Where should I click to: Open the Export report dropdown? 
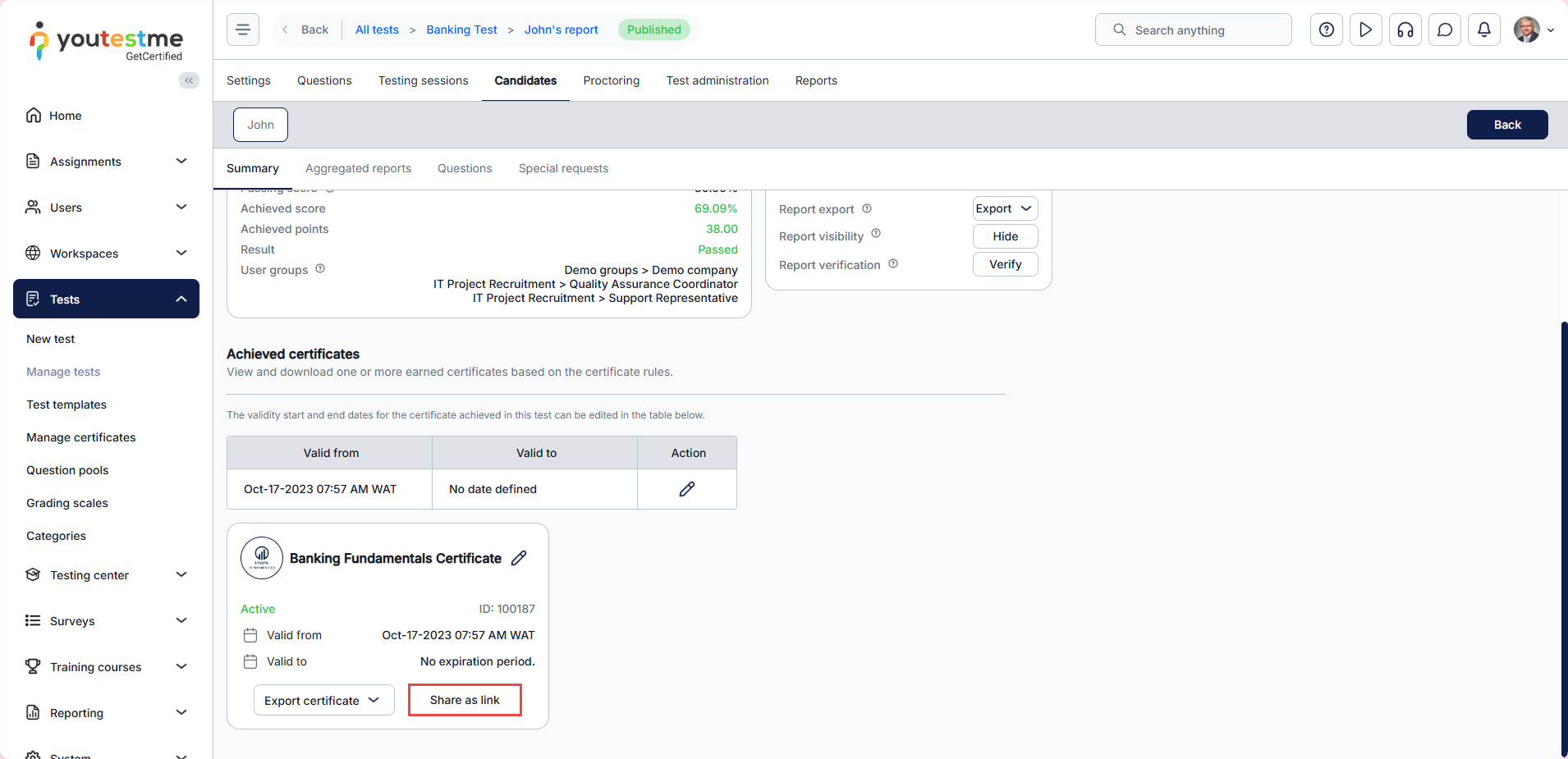1005,208
